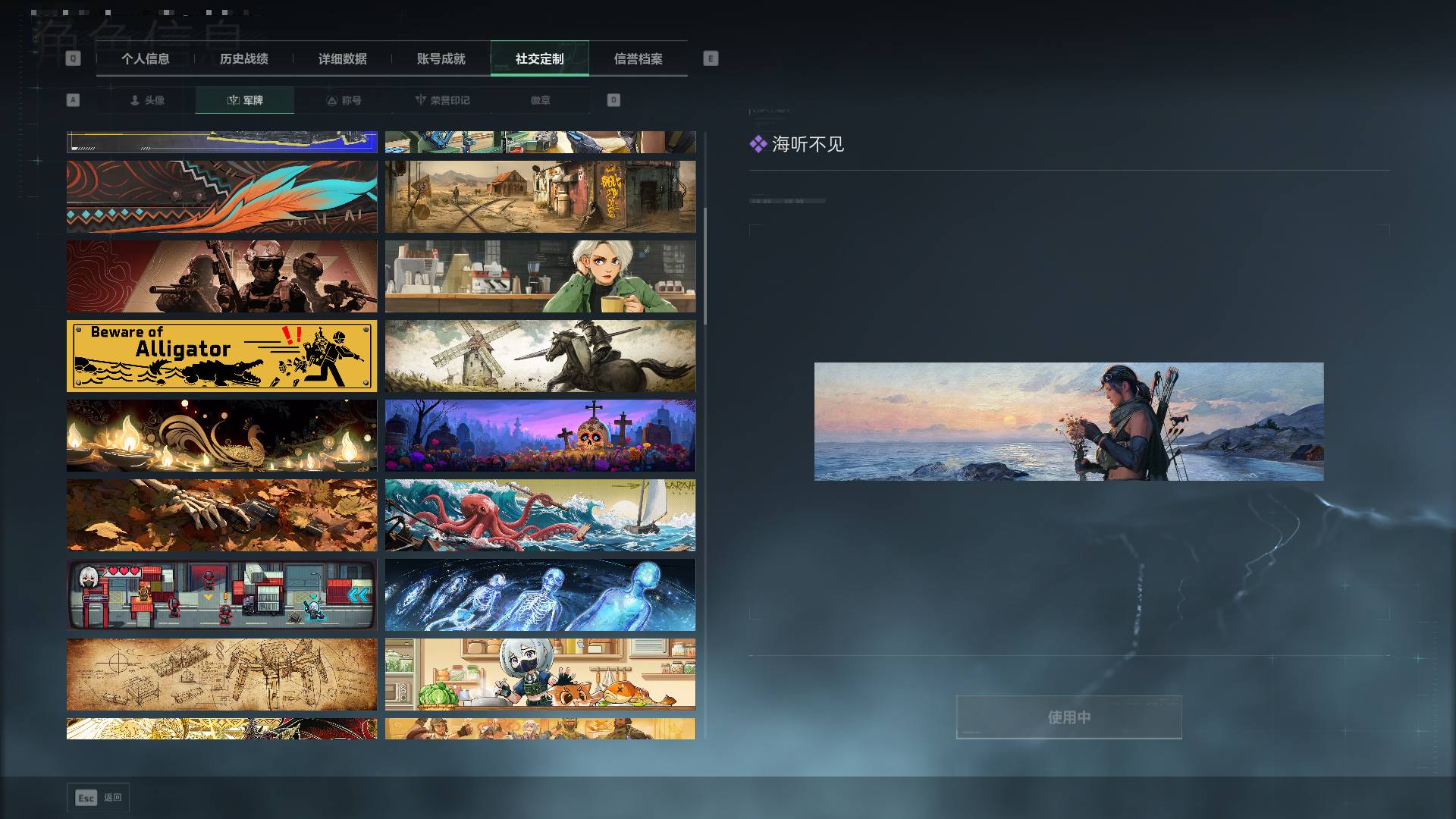1456x819 pixels.
Task: Click the Esc key icon
Action: click(86, 797)
